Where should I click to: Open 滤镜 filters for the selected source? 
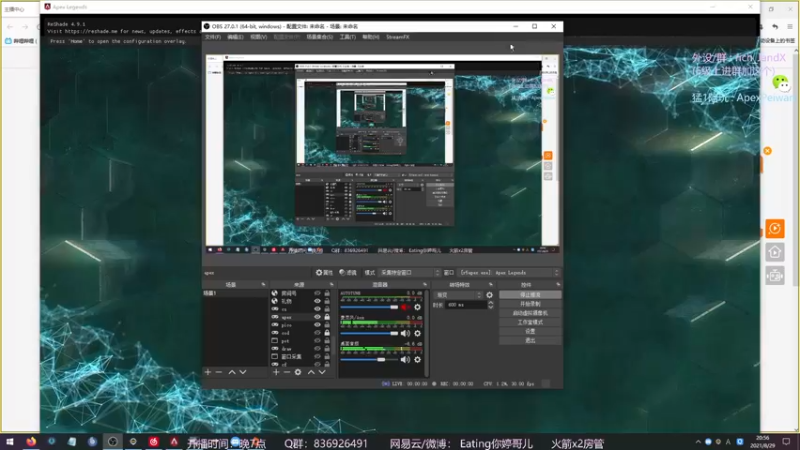click(348, 272)
